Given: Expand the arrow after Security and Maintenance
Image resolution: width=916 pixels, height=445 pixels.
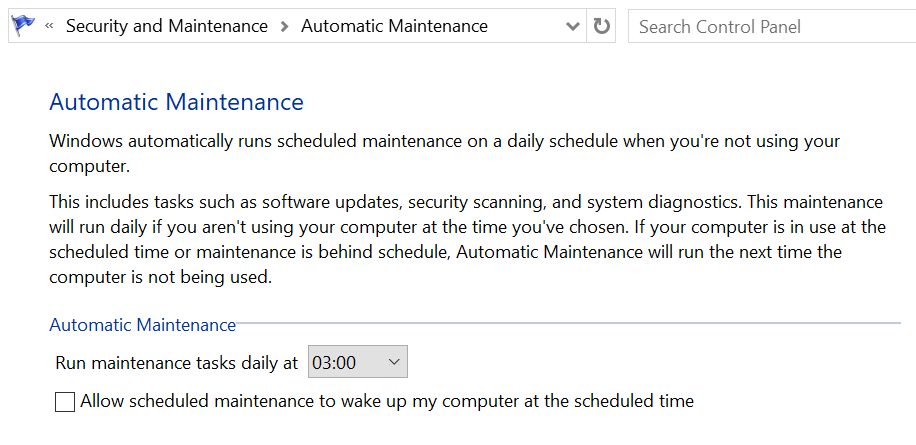Looking at the screenshot, I should coord(284,27).
